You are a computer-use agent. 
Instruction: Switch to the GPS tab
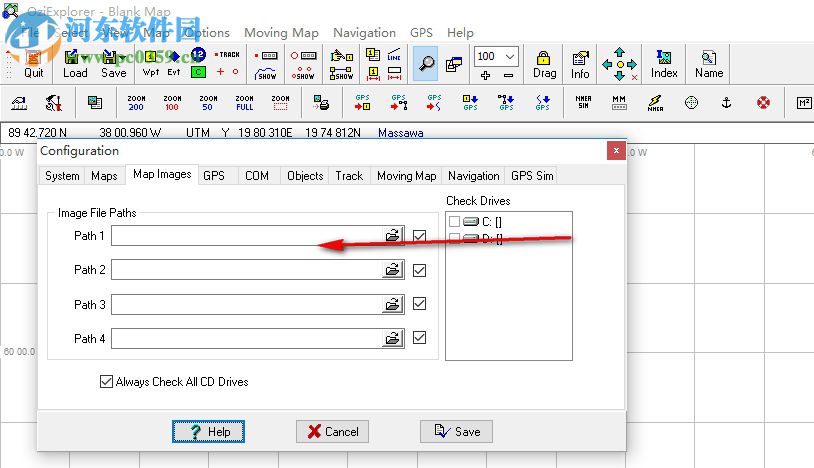point(214,176)
